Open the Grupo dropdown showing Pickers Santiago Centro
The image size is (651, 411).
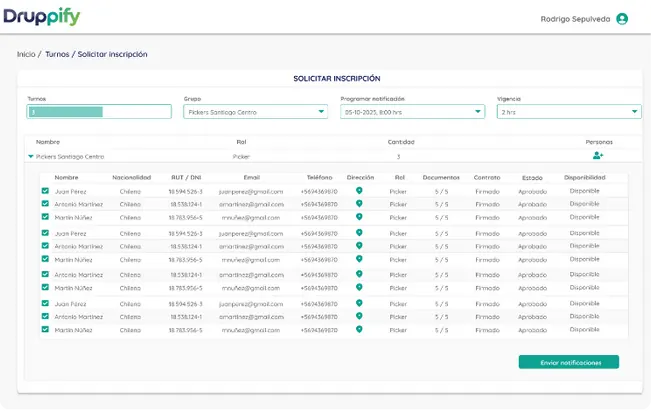pyautogui.click(x=255, y=112)
